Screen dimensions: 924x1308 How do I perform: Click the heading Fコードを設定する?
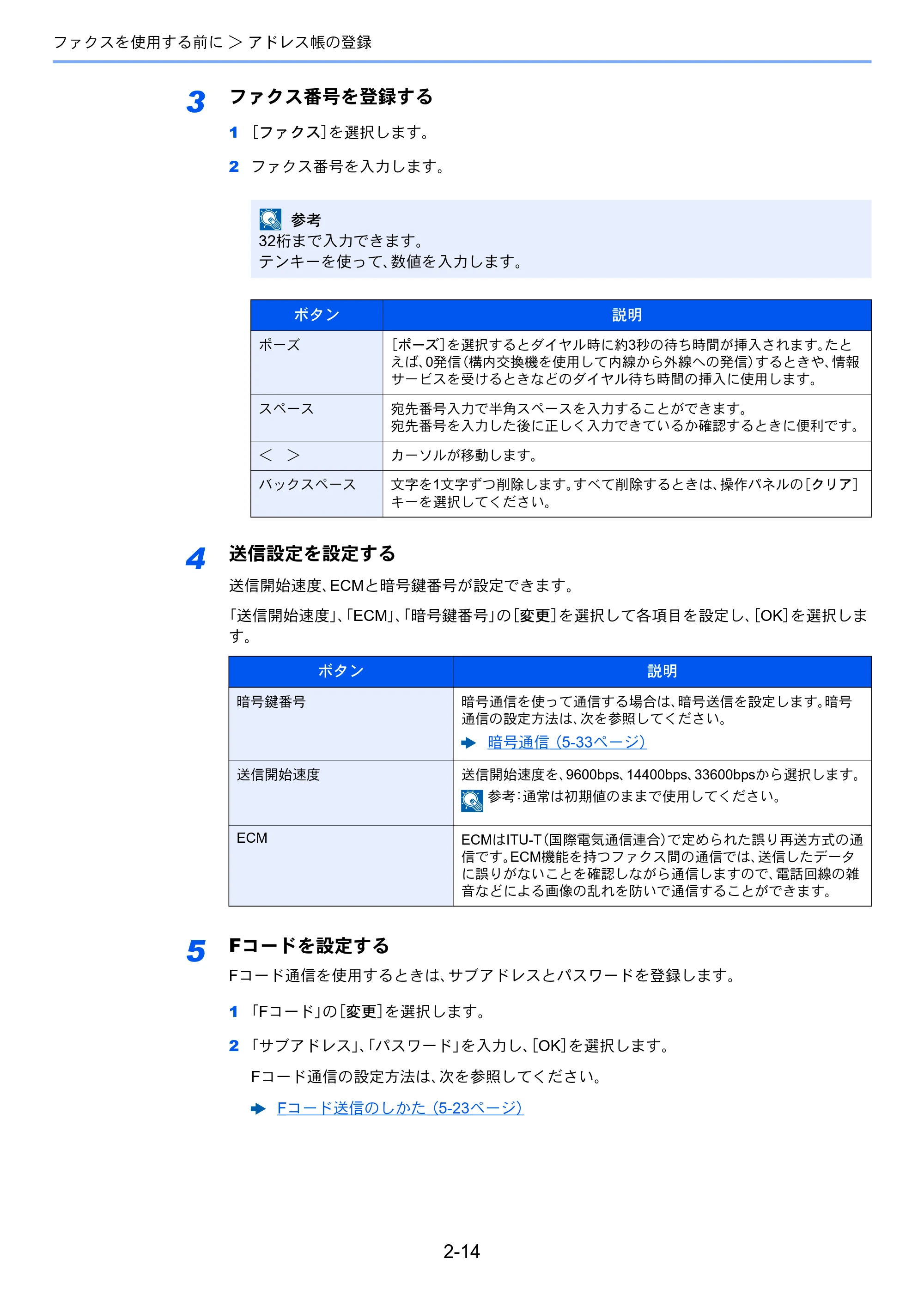(309, 946)
